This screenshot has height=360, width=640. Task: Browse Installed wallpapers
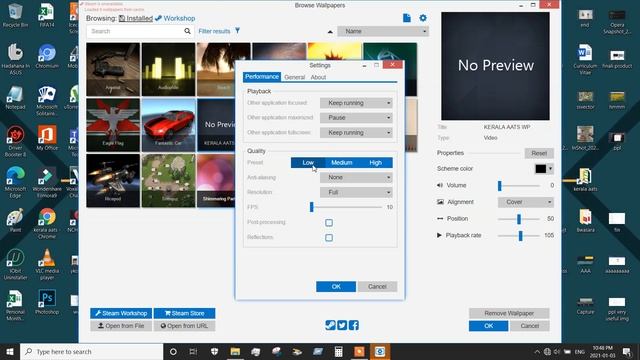pos(136,18)
